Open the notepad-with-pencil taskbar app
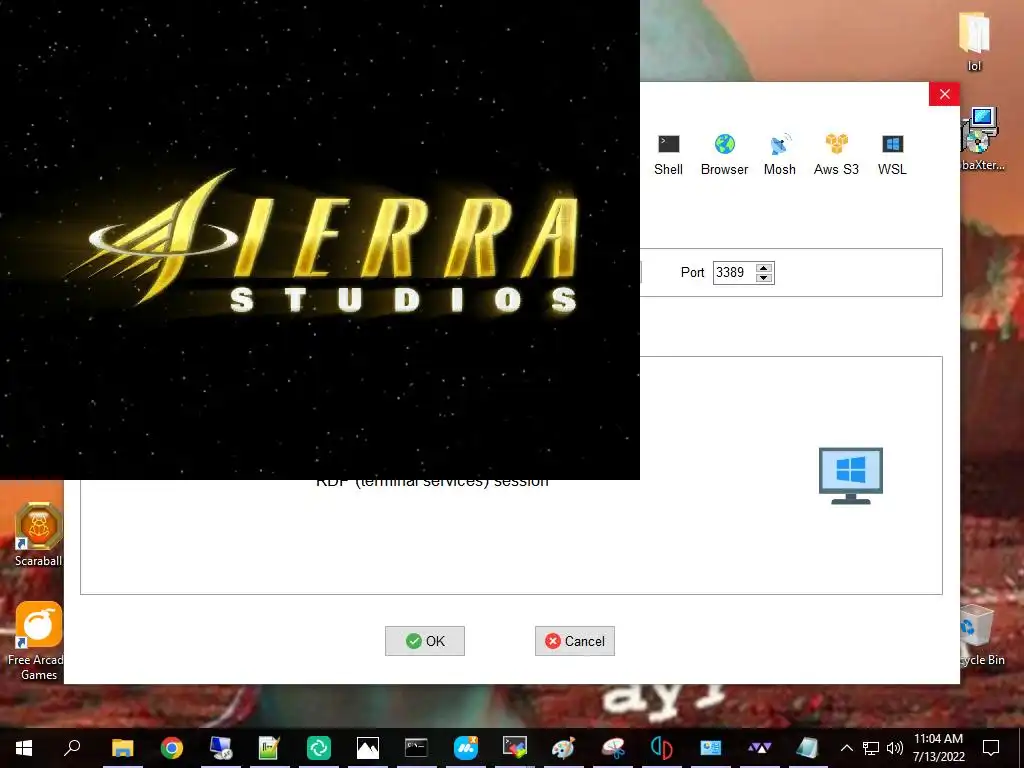This screenshot has width=1024, height=768. 269,748
